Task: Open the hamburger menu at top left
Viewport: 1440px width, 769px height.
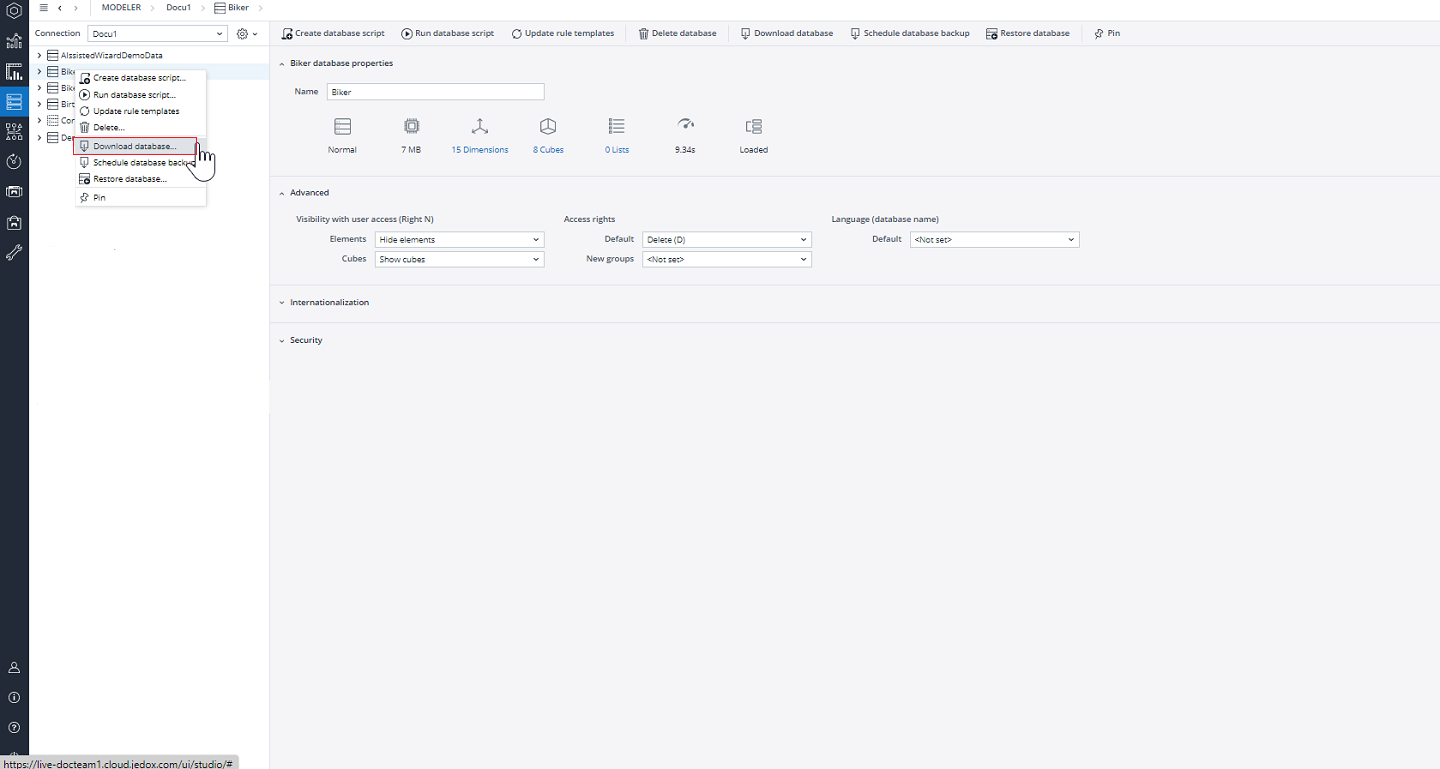Action: (42, 7)
